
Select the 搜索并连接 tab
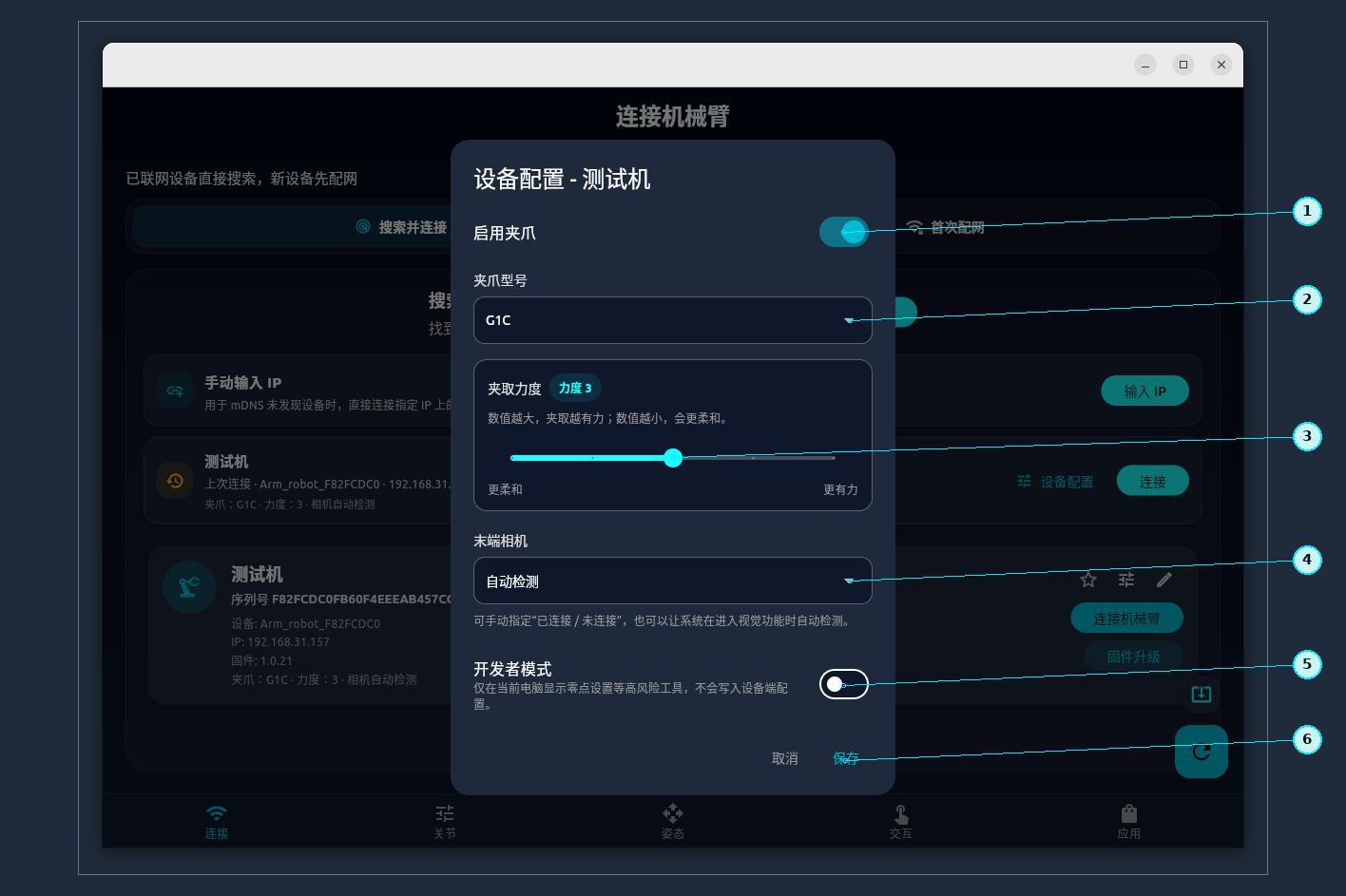coord(401,227)
